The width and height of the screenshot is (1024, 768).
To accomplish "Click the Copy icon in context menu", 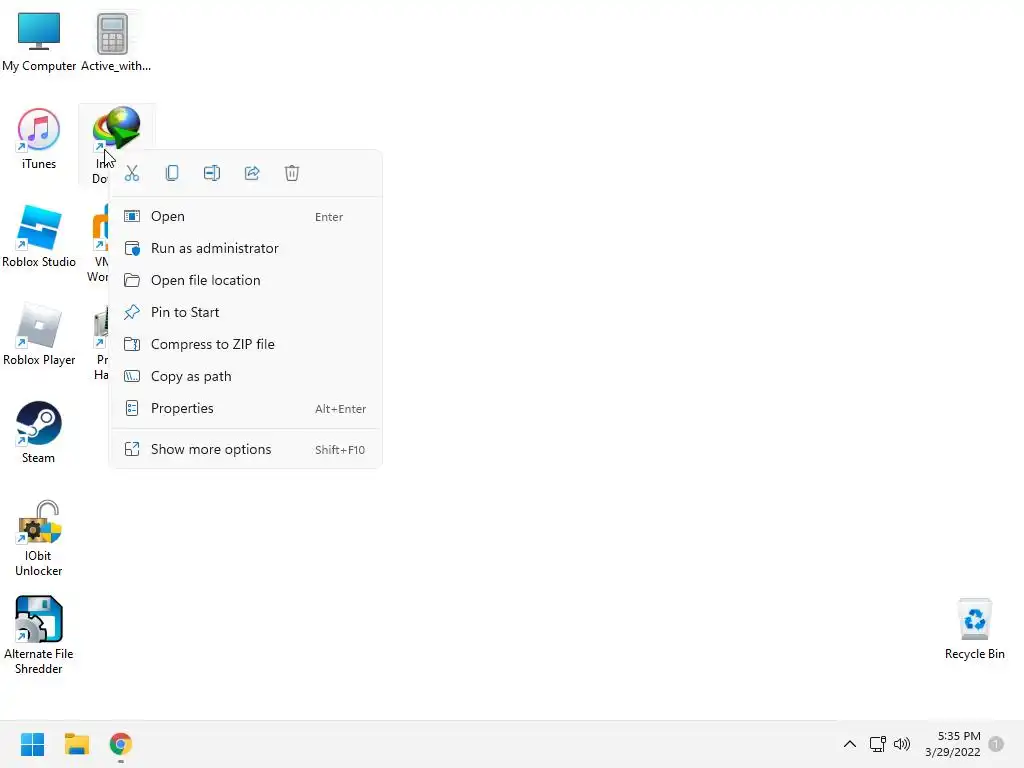I will point(172,173).
